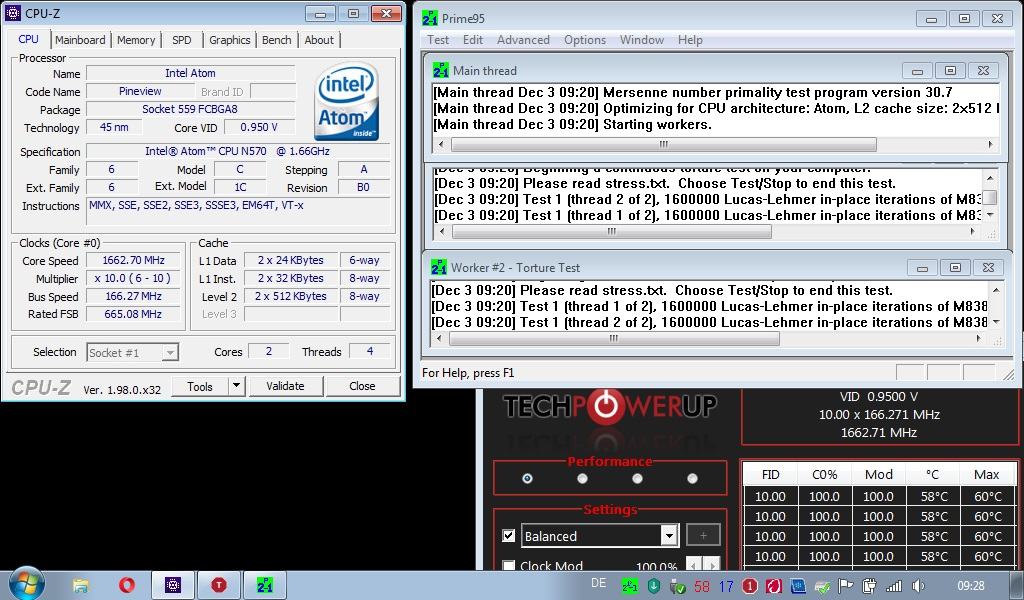Click the green shield download tray icon
This screenshot has width=1024, height=600.
pos(654,586)
